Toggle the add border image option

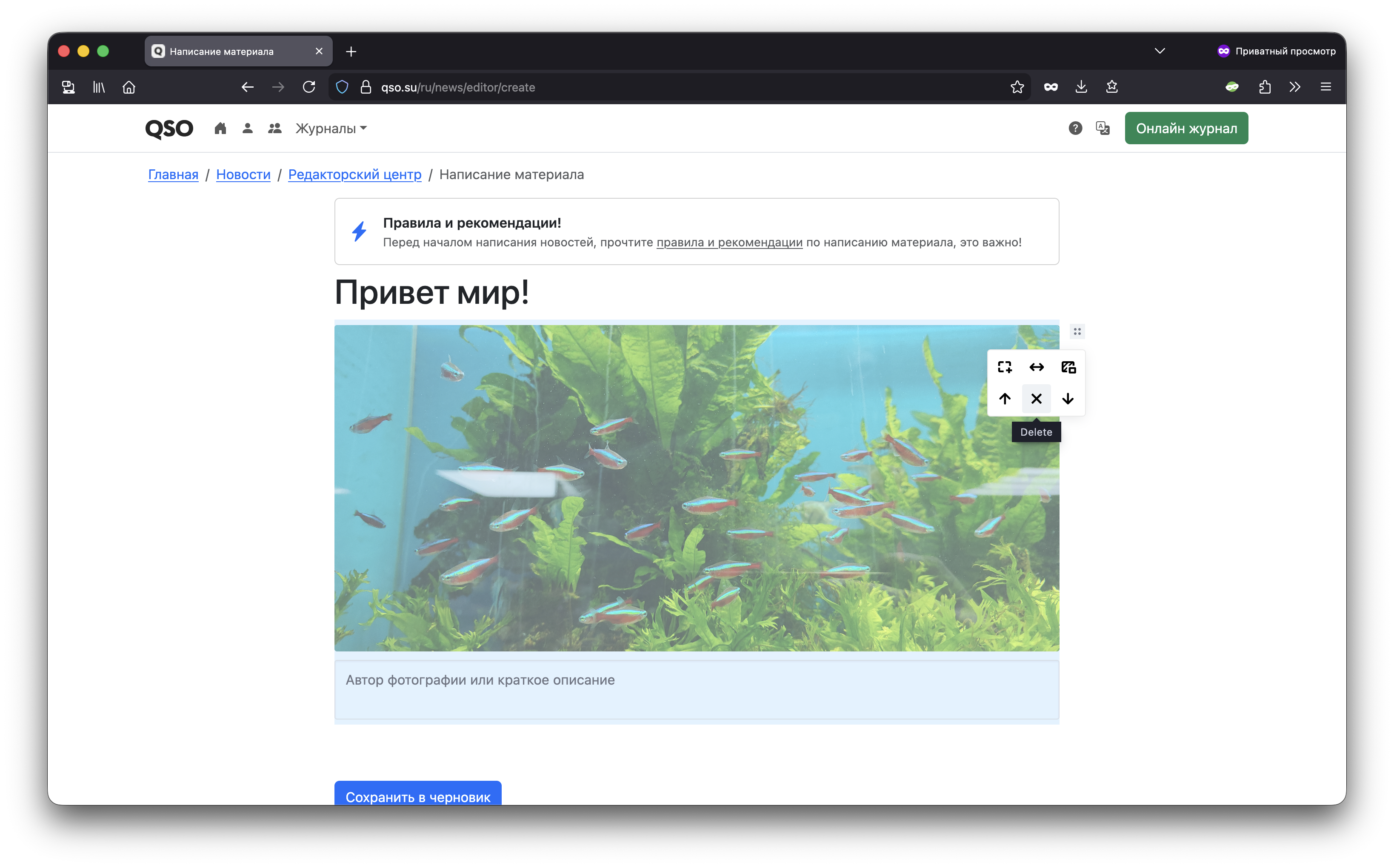click(1004, 367)
